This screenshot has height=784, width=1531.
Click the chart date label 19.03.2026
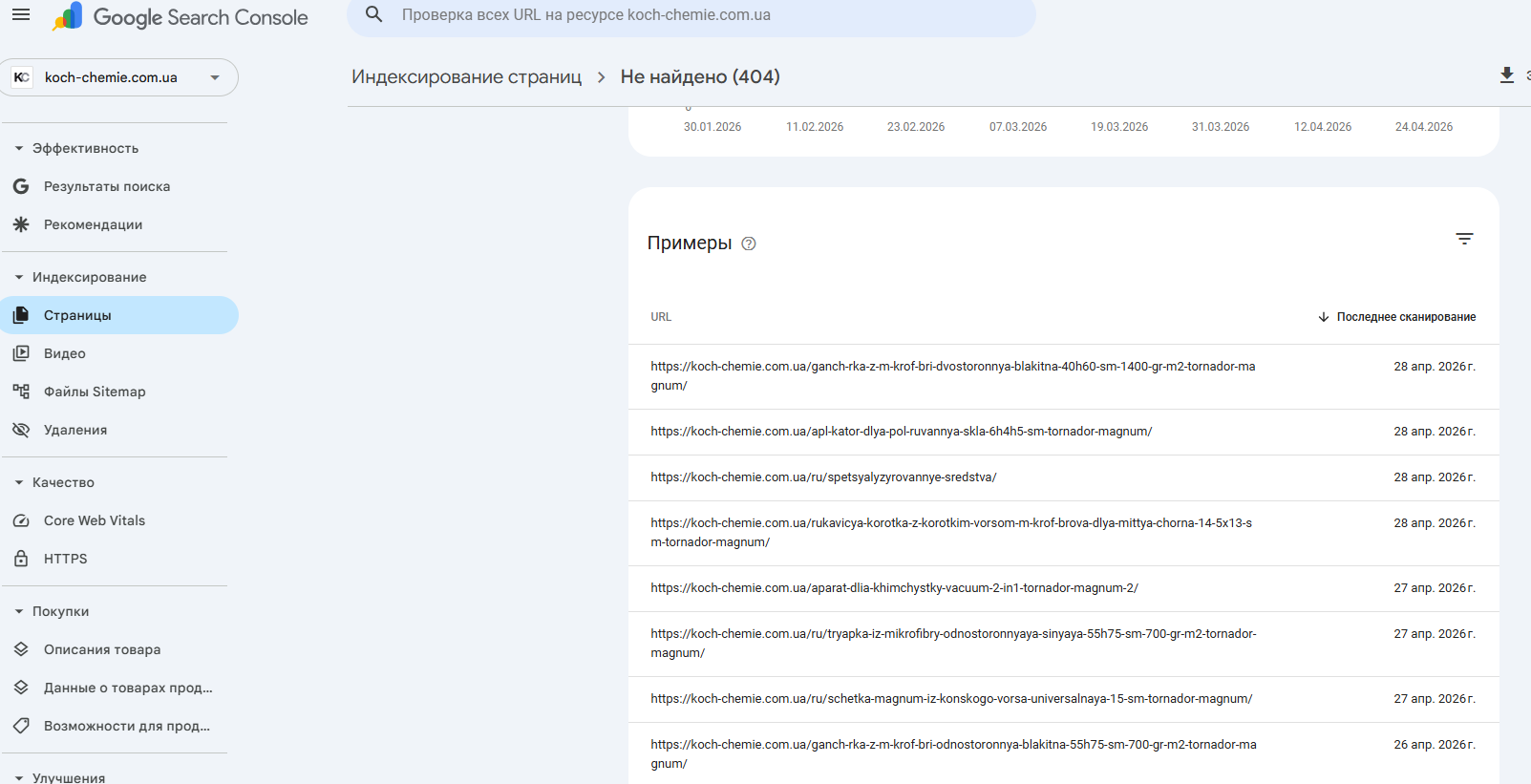1119,127
